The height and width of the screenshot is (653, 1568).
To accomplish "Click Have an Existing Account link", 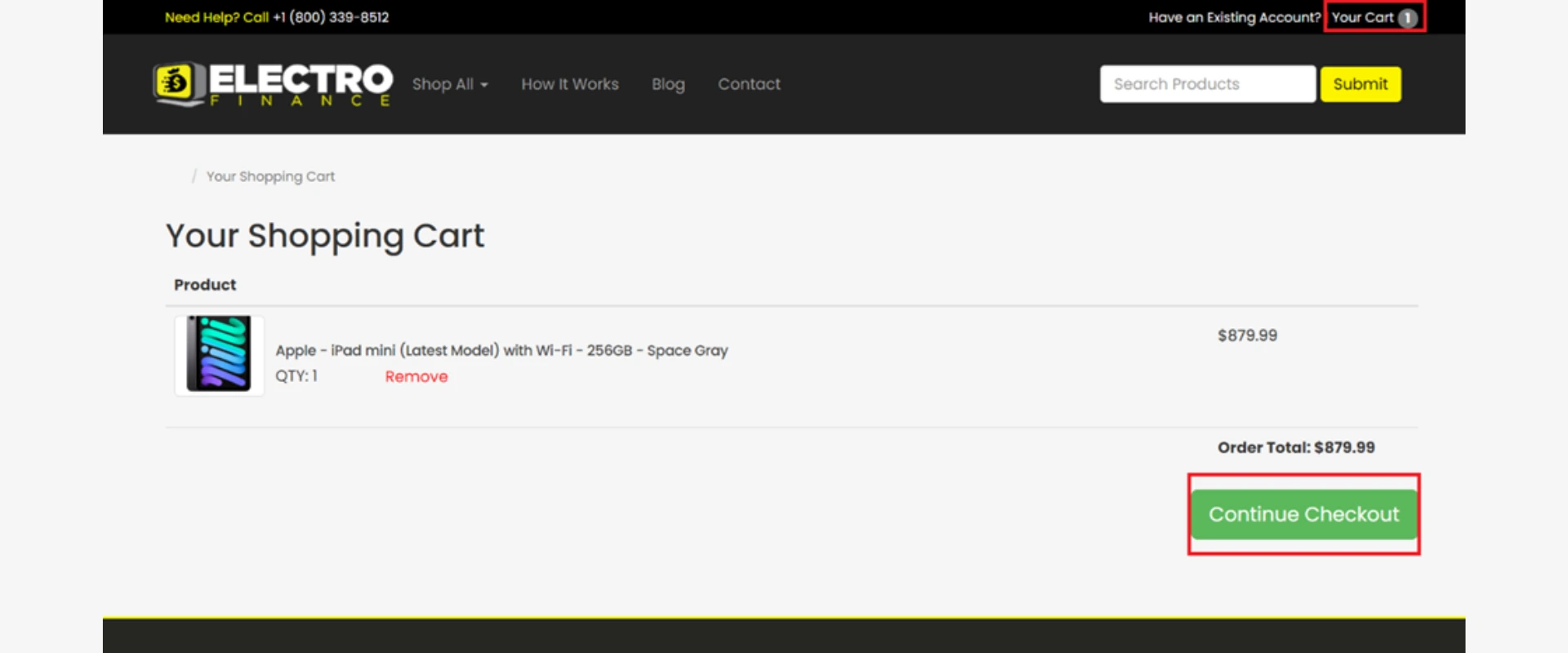I will tap(1234, 17).
